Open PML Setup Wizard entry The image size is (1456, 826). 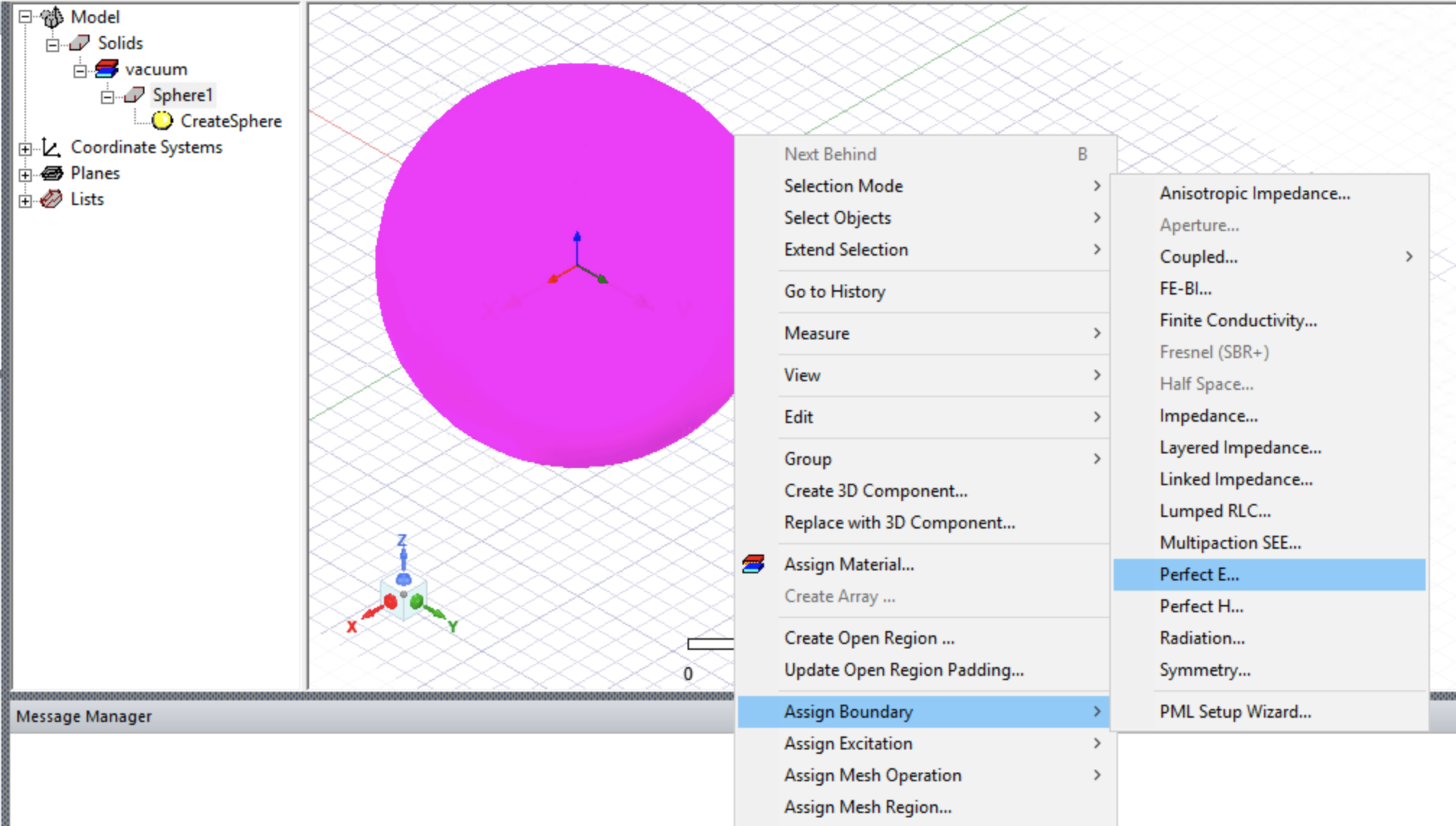point(1235,712)
